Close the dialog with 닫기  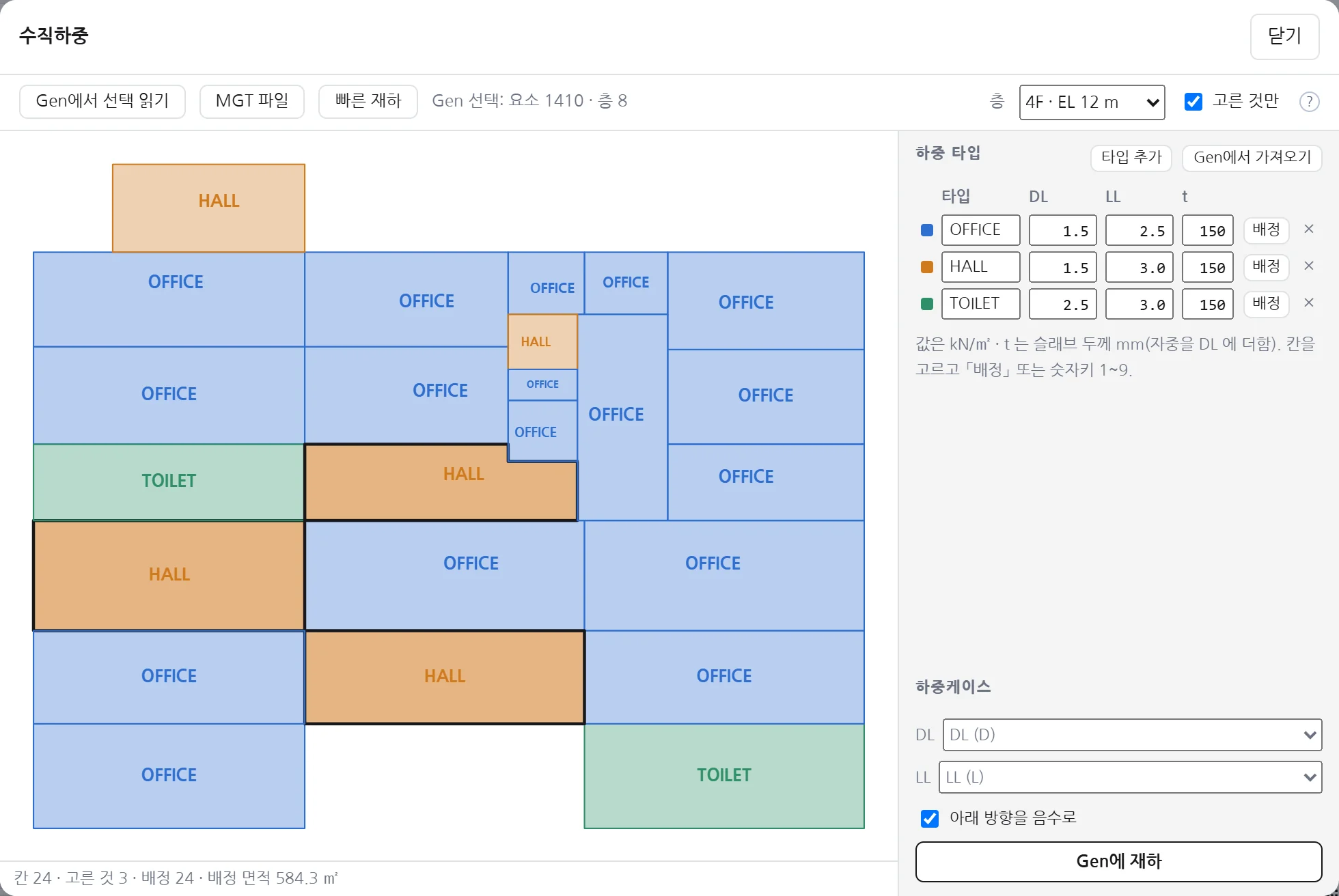coord(1284,37)
